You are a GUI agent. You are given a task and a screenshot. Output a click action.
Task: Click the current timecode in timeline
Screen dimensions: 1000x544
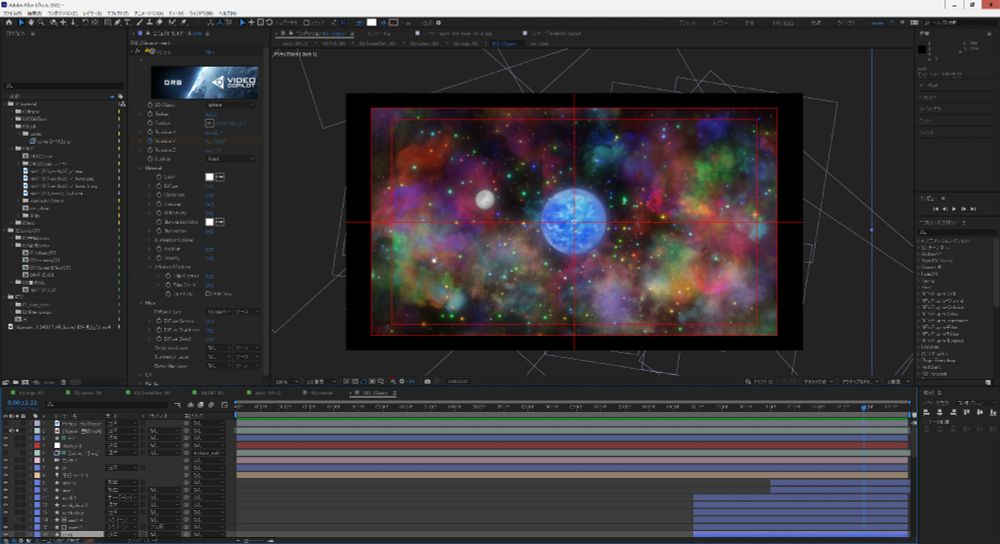coord(22,403)
